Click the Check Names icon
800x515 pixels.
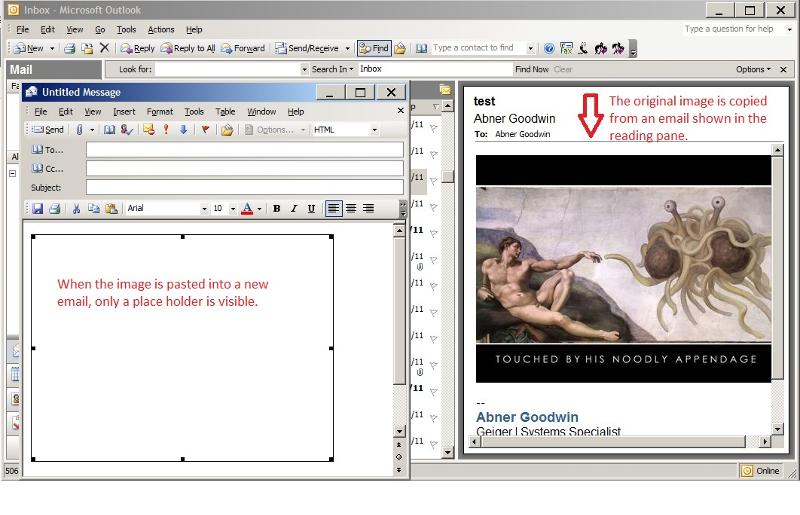pos(127,130)
